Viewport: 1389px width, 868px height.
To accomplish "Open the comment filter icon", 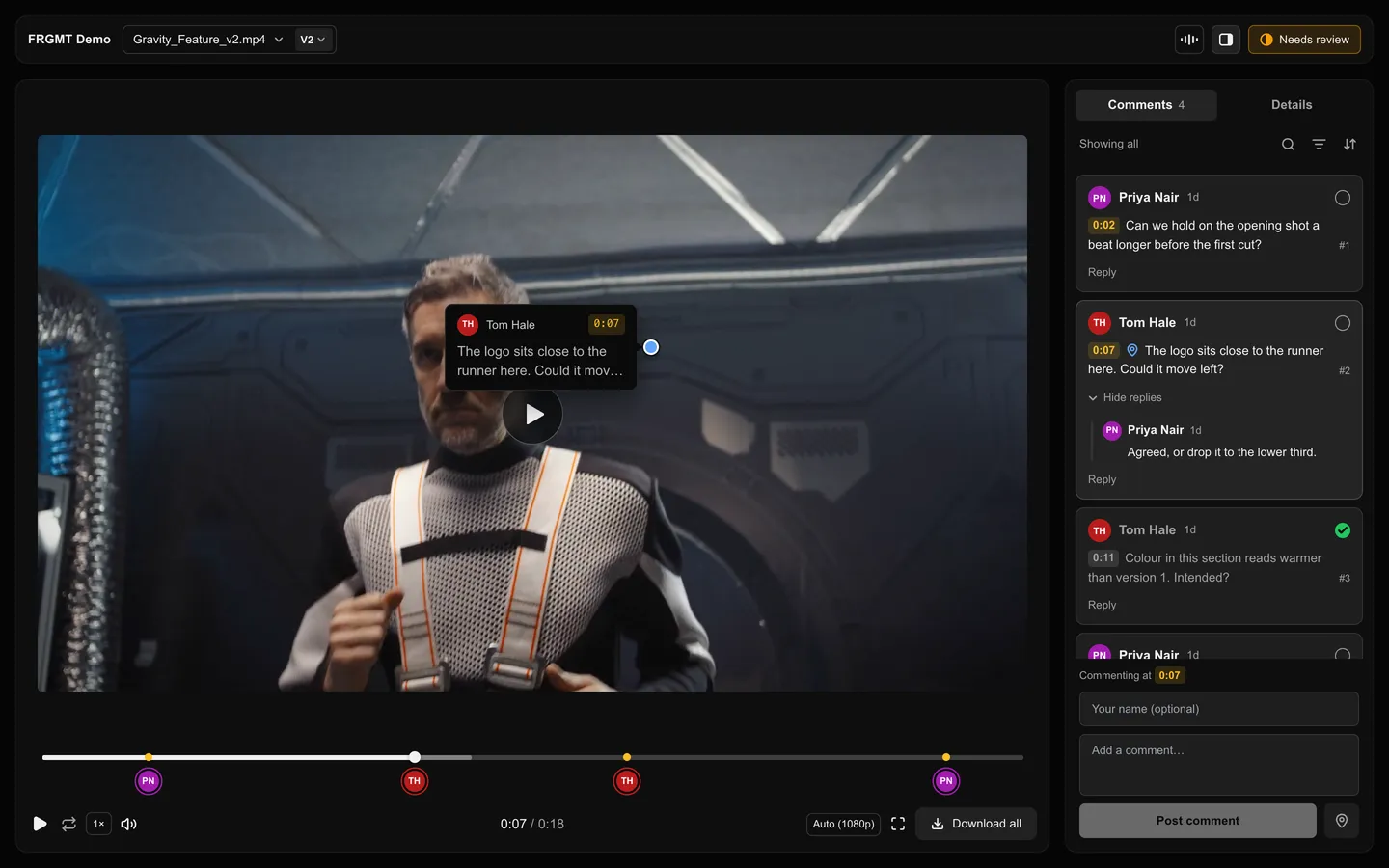I will (1319, 145).
